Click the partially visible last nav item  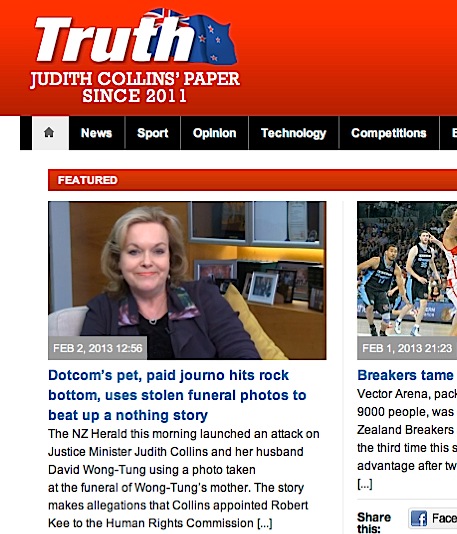point(450,133)
